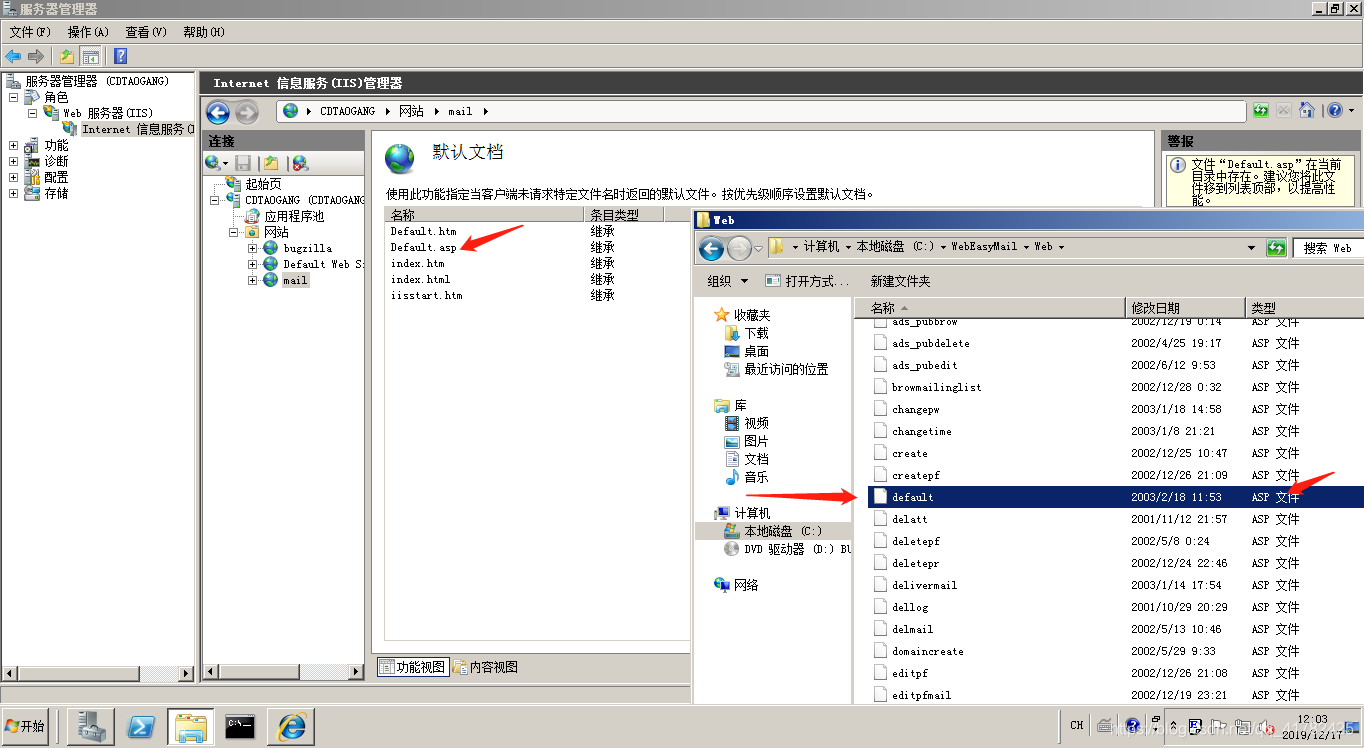Viewport: 1364px width, 748px height.
Task: Expand the 存储 tree node
Action: coord(14,194)
